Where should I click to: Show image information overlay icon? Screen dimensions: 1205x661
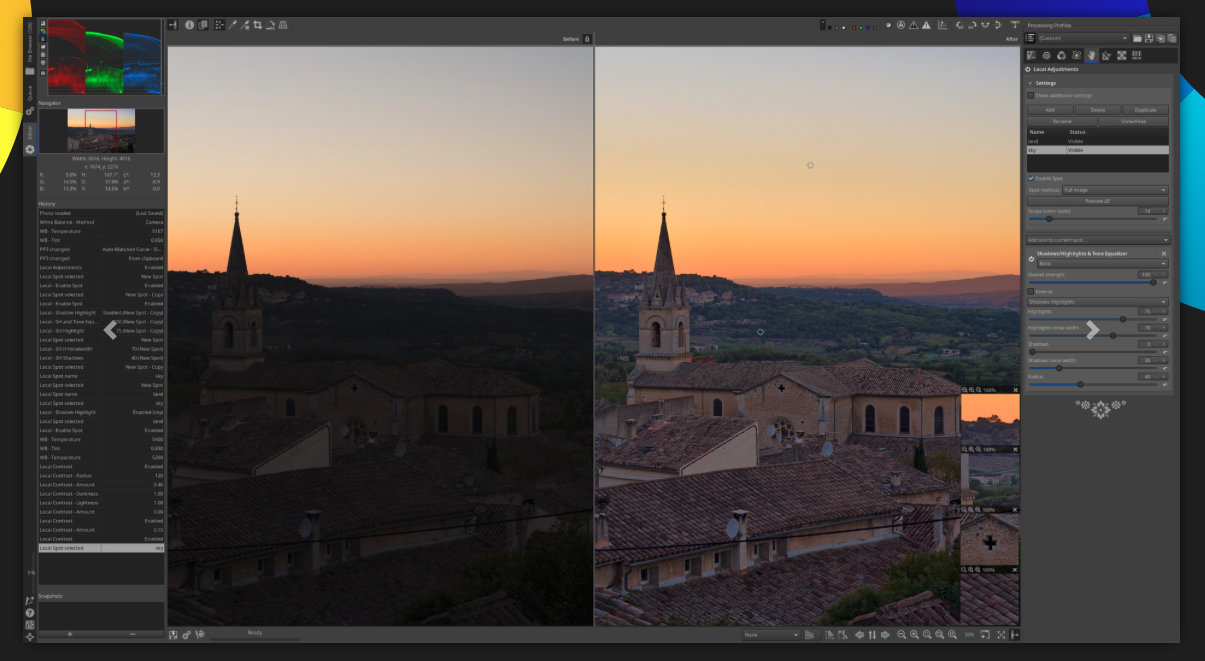pos(189,25)
